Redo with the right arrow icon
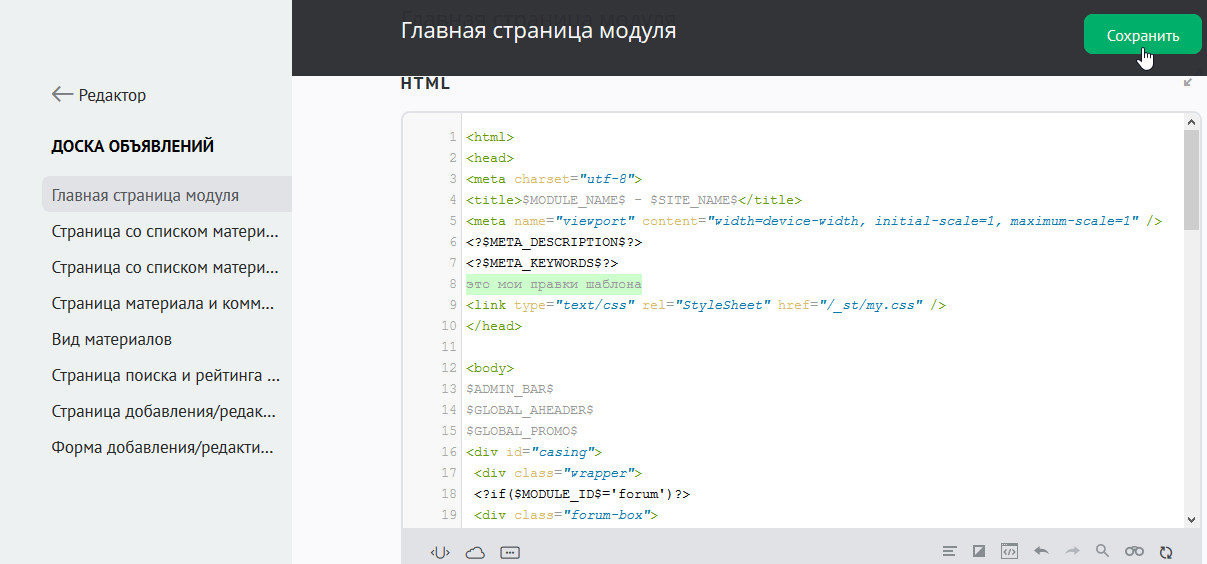The height and width of the screenshot is (564, 1207). pos(1072,551)
